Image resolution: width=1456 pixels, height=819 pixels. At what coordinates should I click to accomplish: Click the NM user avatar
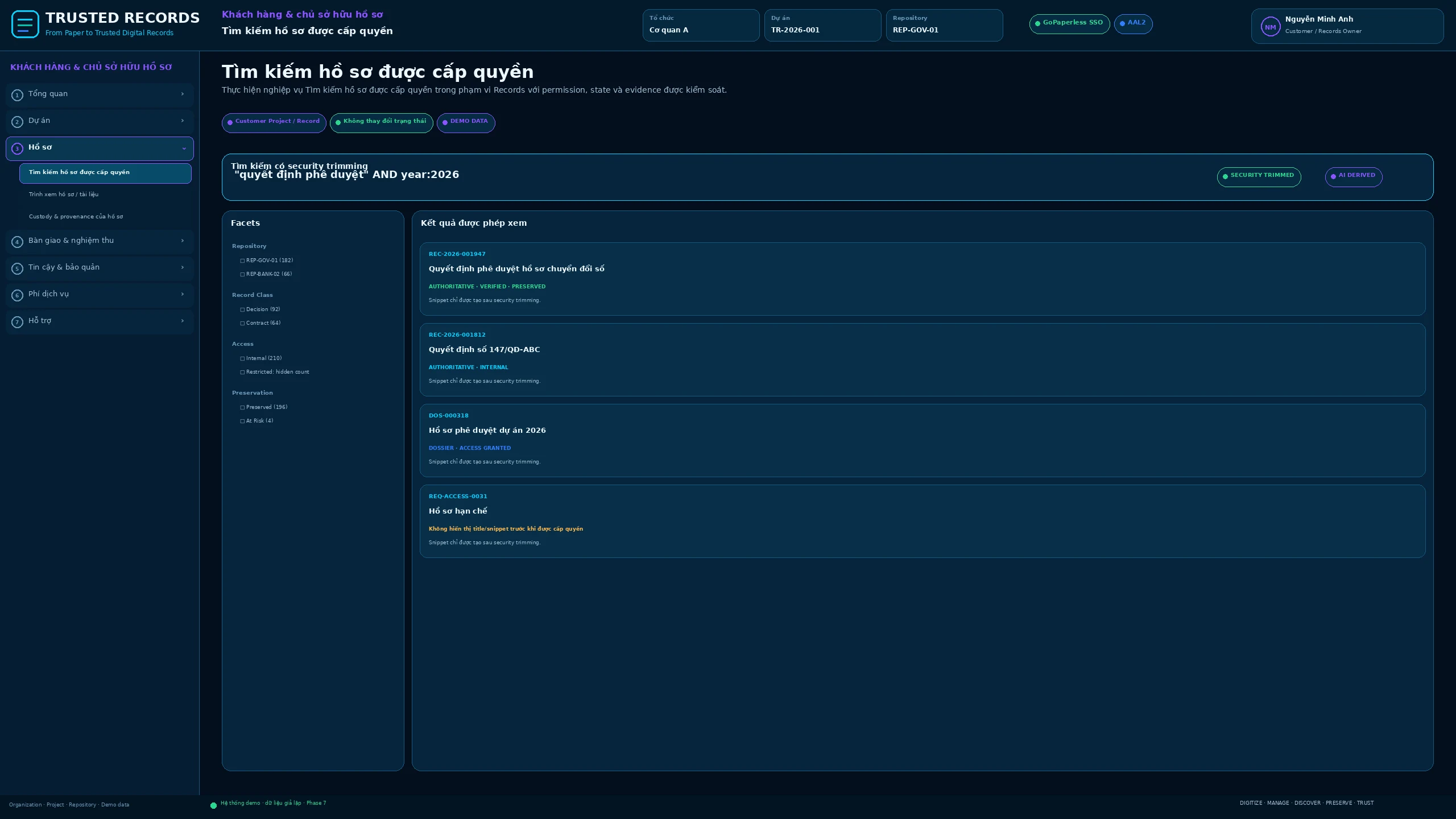(x=1270, y=27)
